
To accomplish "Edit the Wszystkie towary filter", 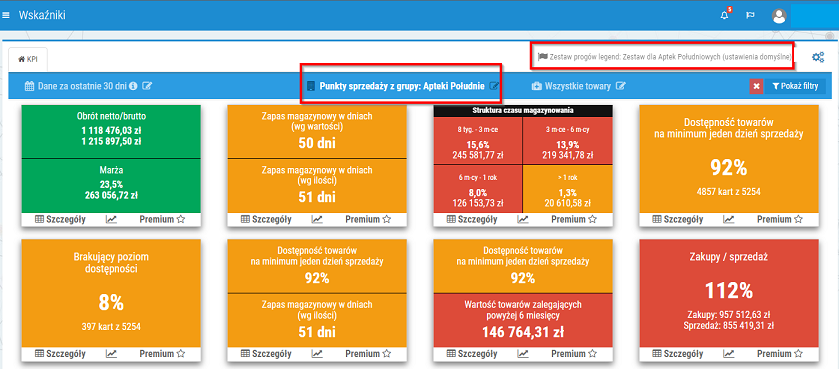I will tap(621, 86).
